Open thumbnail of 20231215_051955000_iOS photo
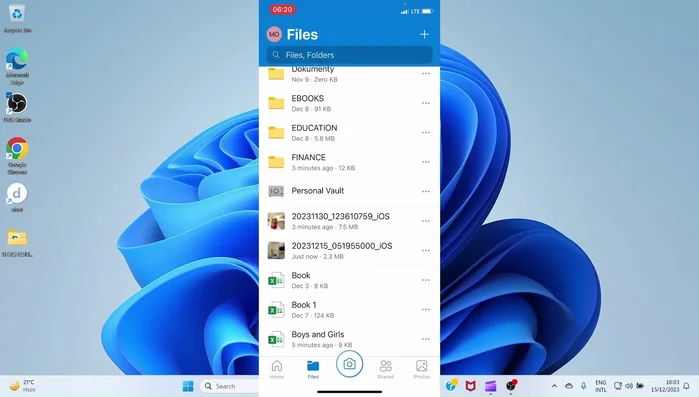This screenshot has height=397, width=699. 276,250
